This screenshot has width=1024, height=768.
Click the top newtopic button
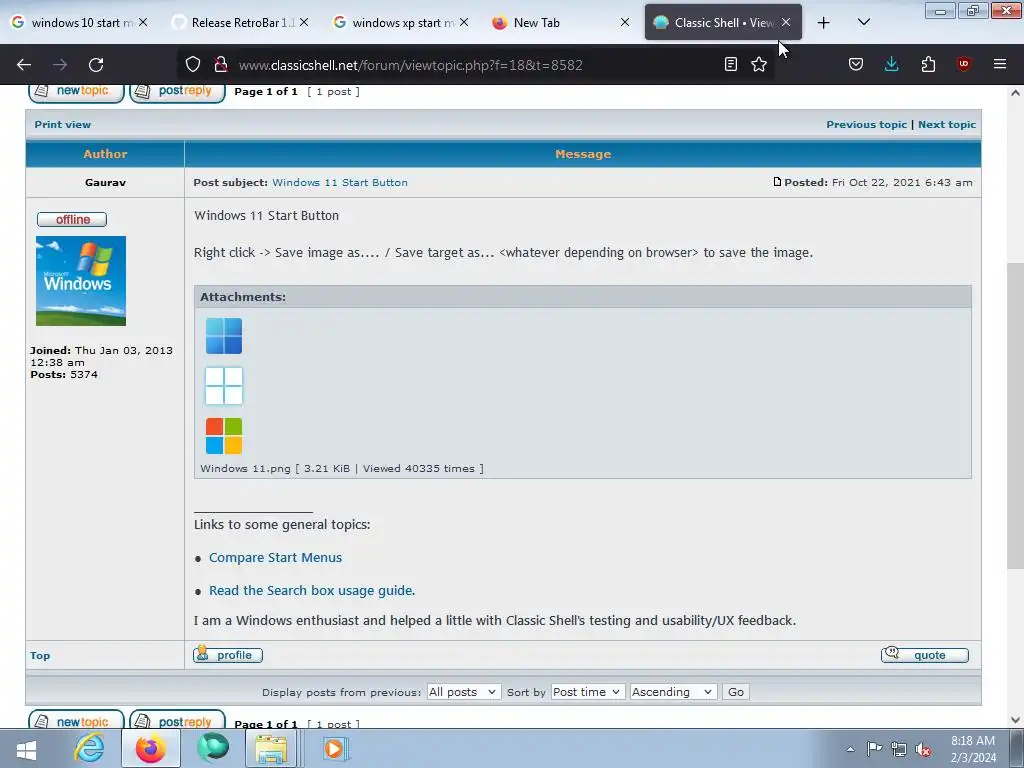[x=76, y=91]
